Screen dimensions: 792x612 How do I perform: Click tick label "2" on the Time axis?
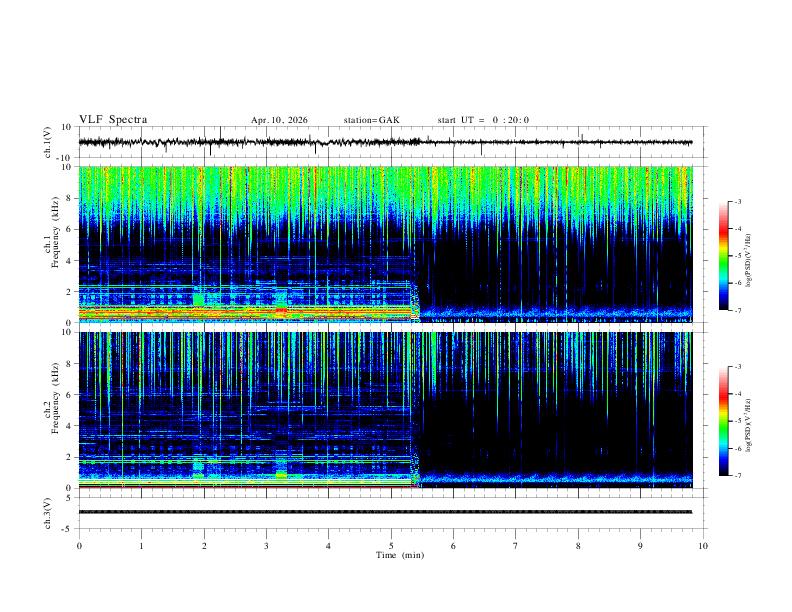point(204,546)
